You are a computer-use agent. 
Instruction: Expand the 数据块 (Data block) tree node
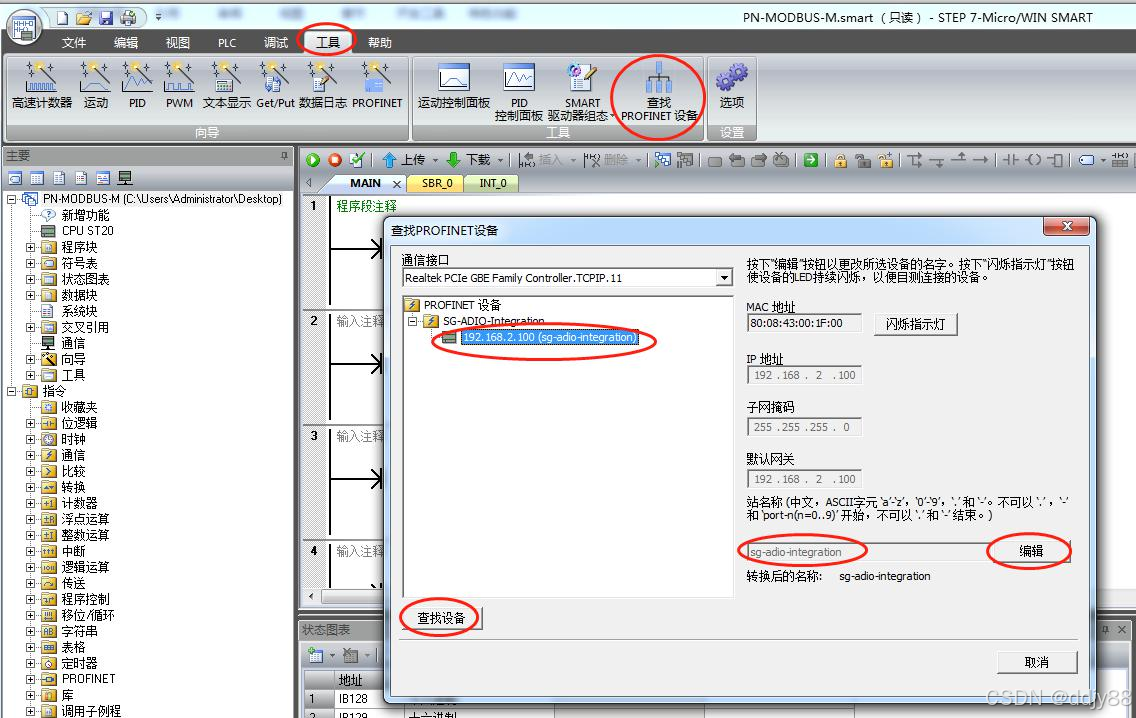click(30, 295)
